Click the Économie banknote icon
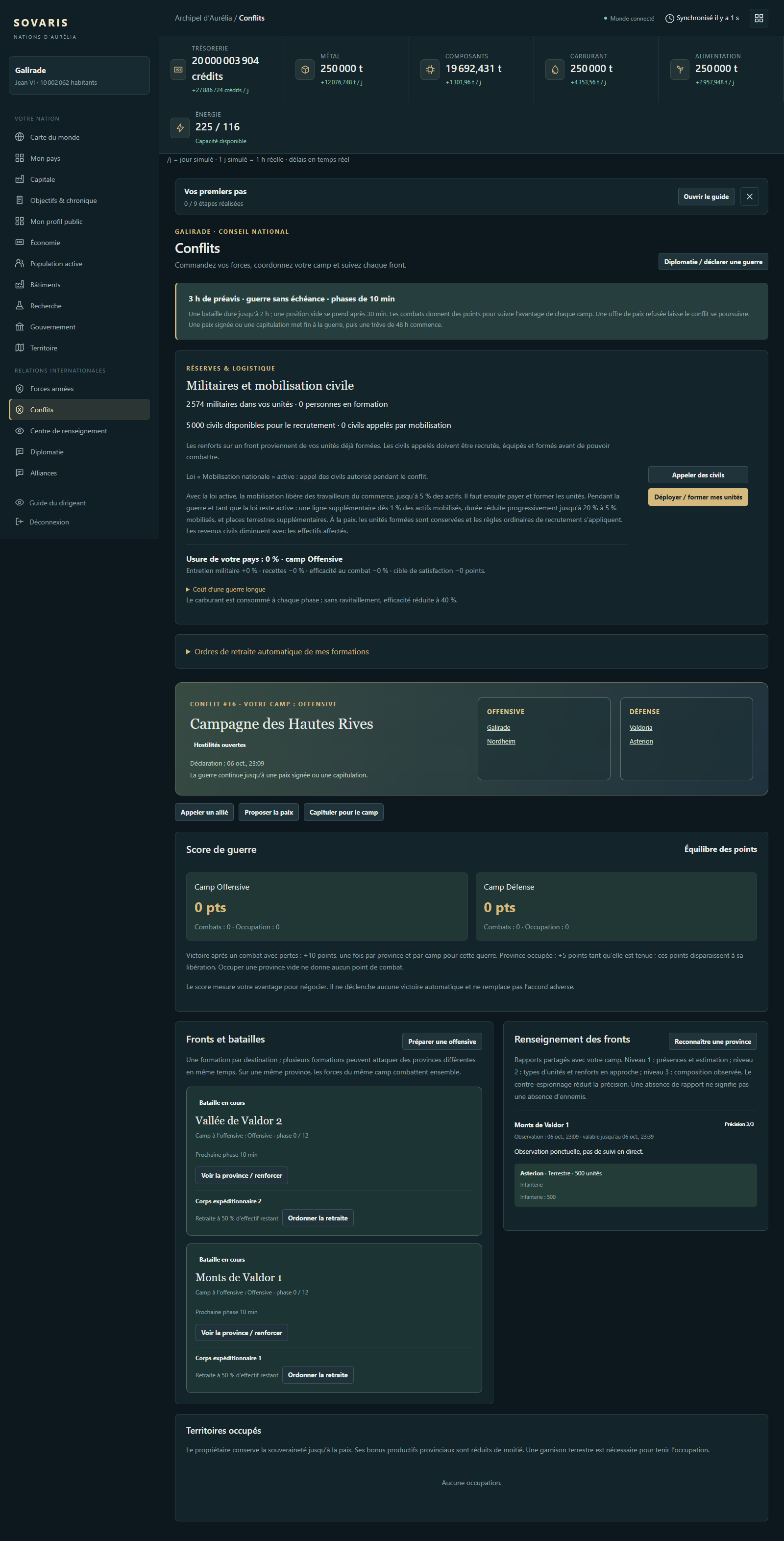 pyautogui.click(x=20, y=242)
